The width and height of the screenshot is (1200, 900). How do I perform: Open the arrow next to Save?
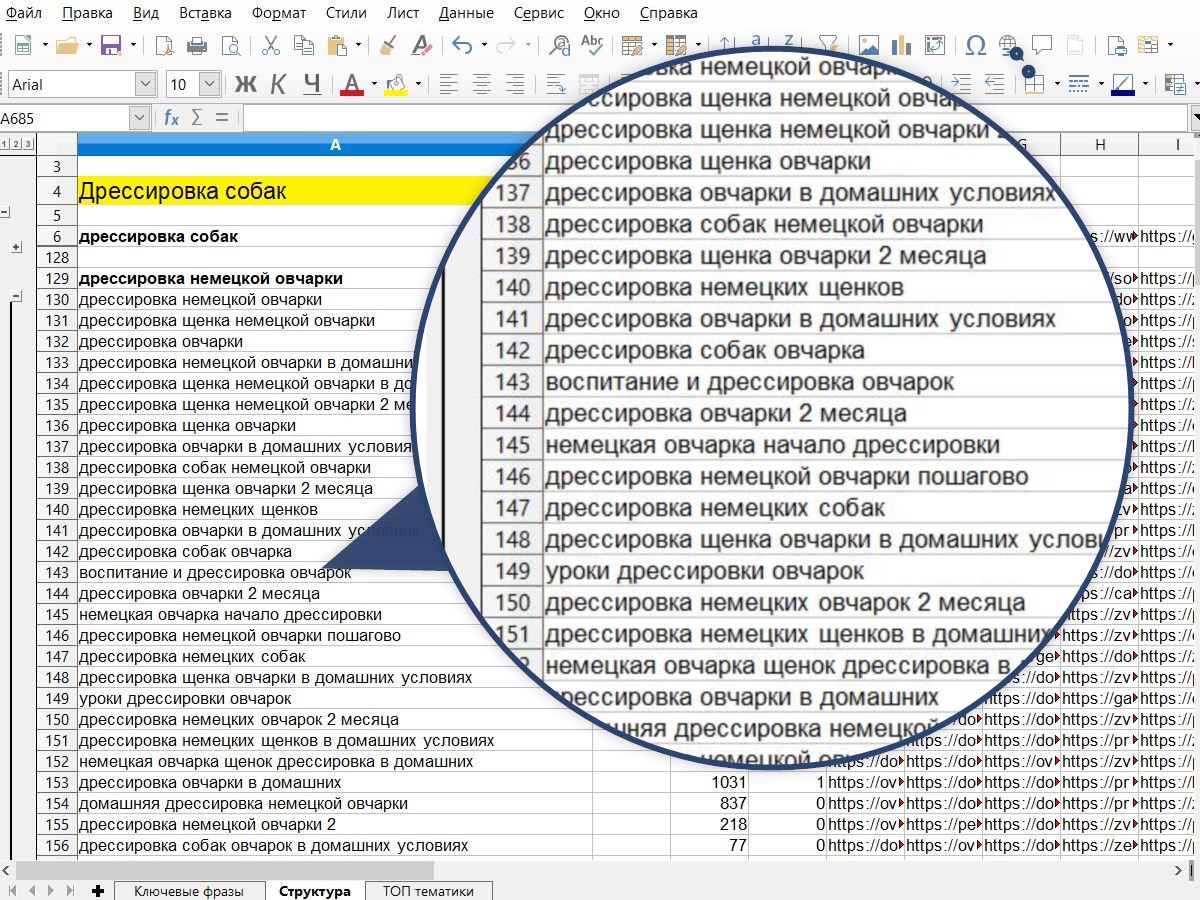click(x=132, y=45)
